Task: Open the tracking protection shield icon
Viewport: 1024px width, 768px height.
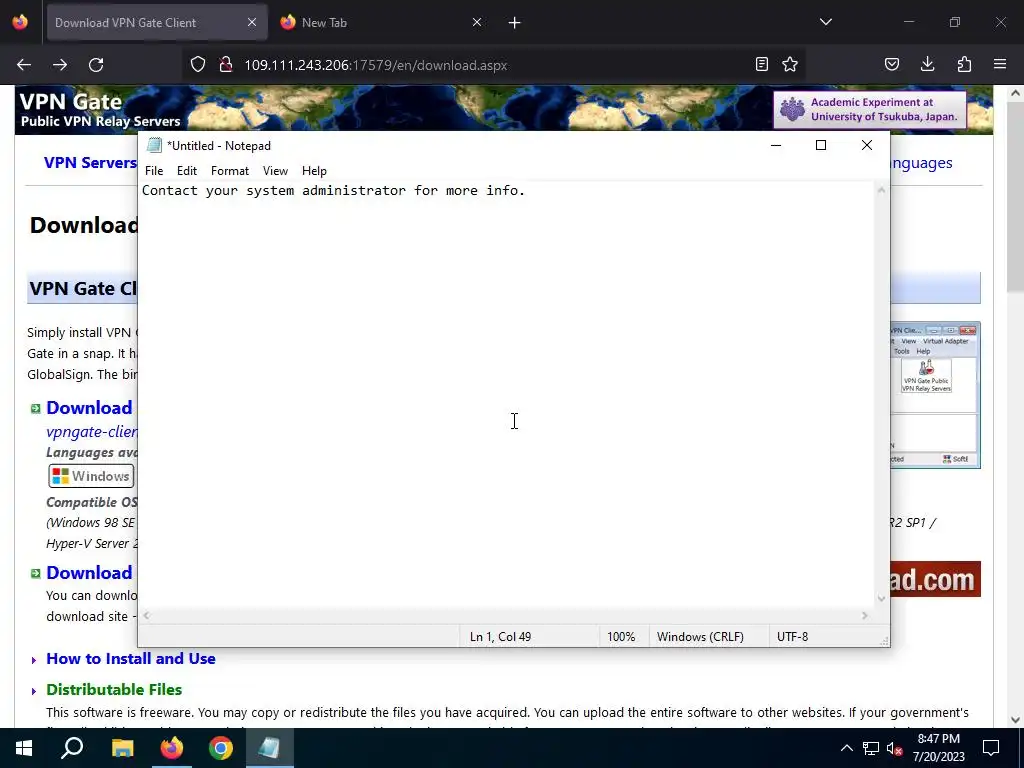Action: click(198, 64)
